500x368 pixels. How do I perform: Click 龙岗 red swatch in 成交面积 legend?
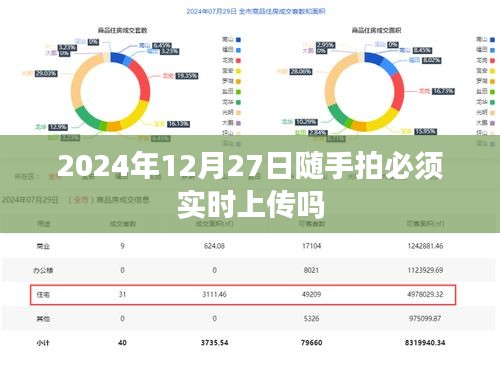click(x=492, y=60)
